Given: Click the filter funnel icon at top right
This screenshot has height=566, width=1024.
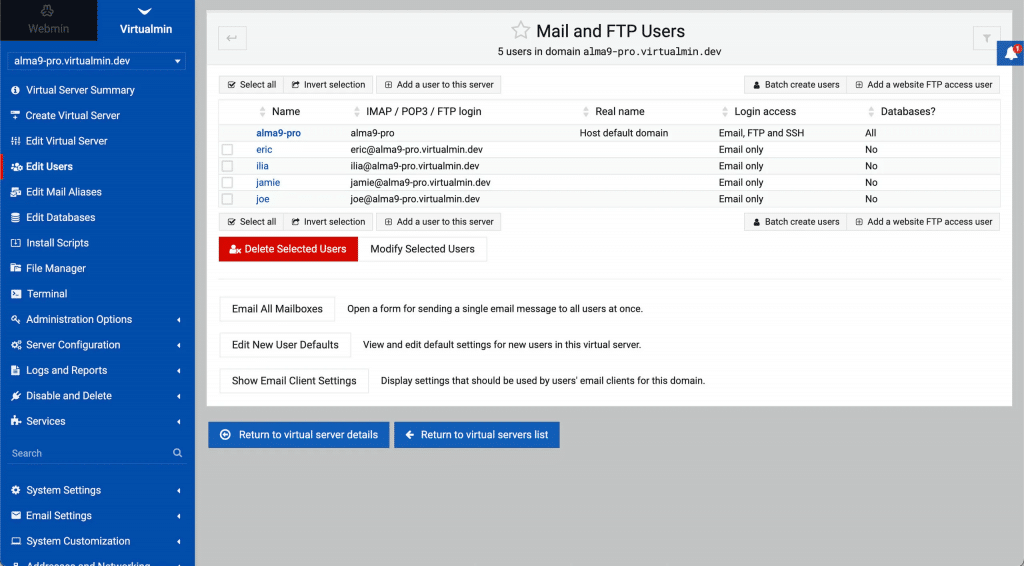Looking at the screenshot, I should click(x=986, y=38).
